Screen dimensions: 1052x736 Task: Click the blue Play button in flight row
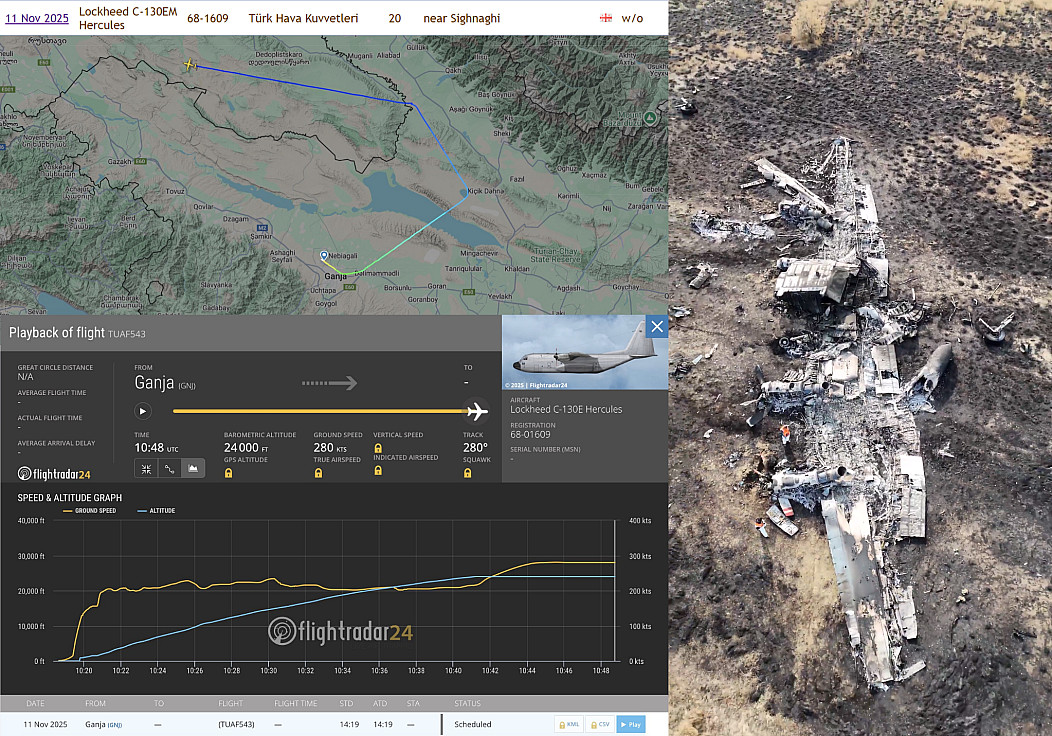tap(630, 724)
